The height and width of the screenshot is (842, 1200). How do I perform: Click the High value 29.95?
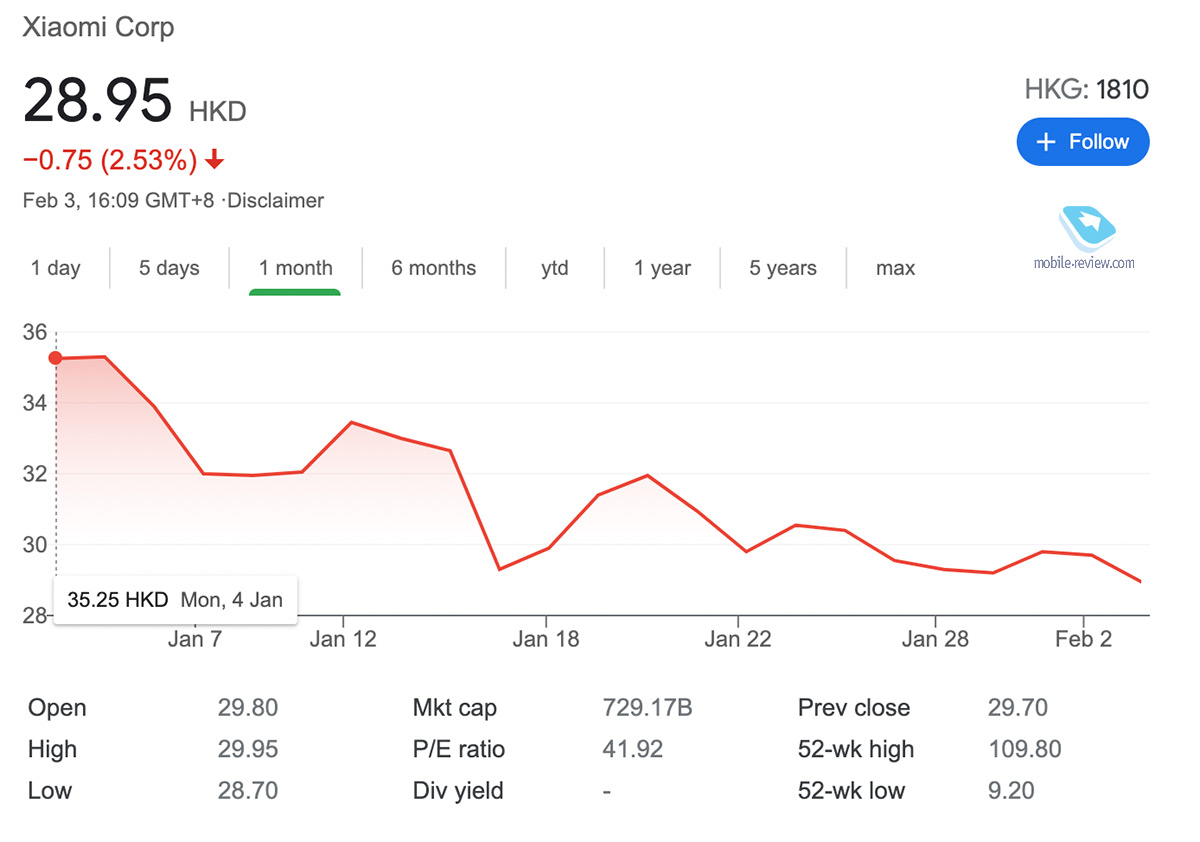pyautogui.click(x=248, y=749)
